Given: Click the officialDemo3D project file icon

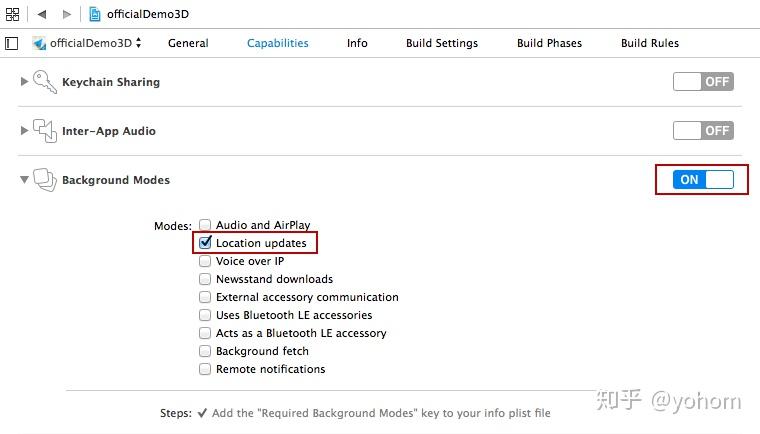Looking at the screenshot, I should click(95, 15).
